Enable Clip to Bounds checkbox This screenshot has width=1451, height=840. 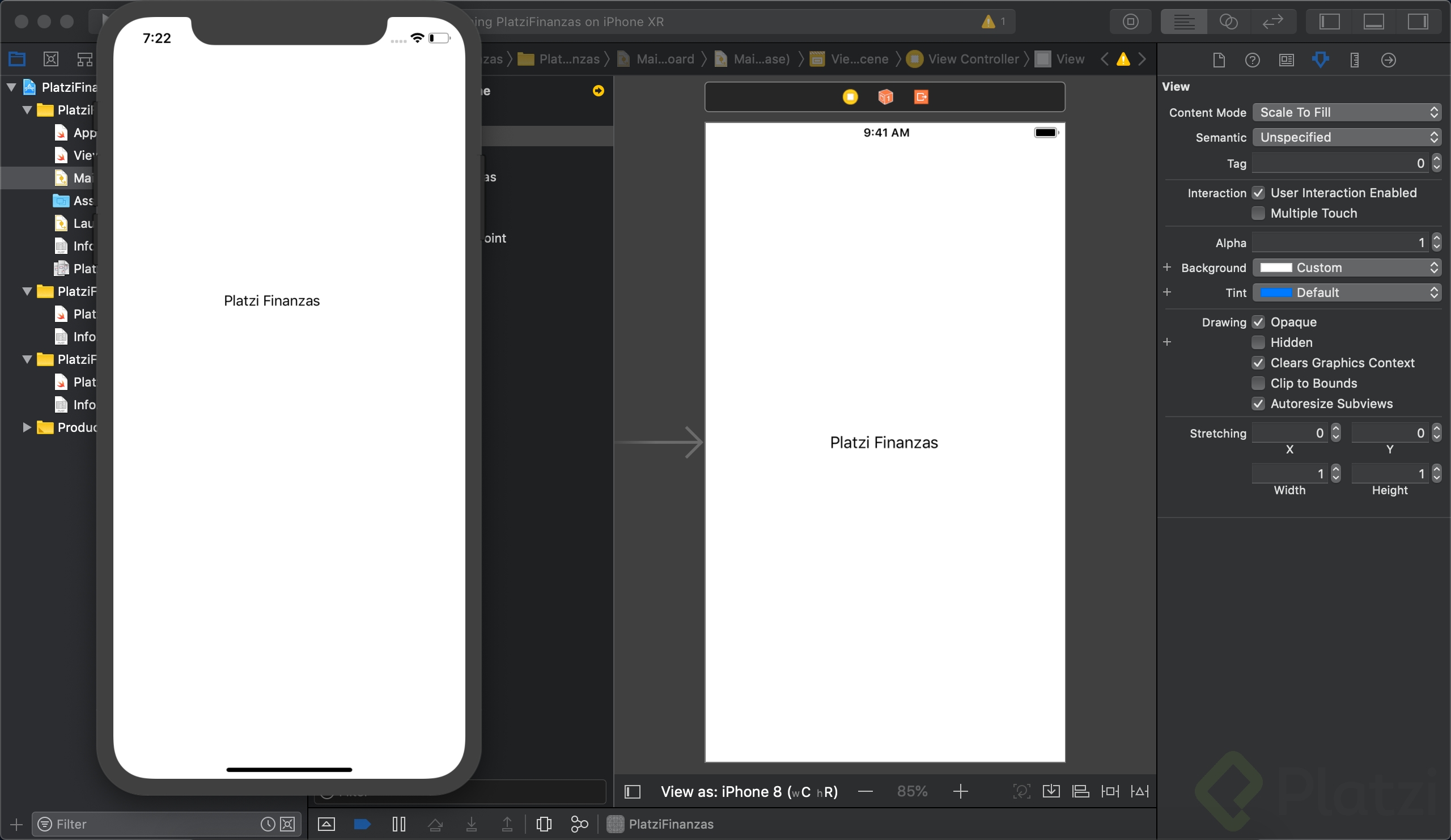[x=1258, y=383]
